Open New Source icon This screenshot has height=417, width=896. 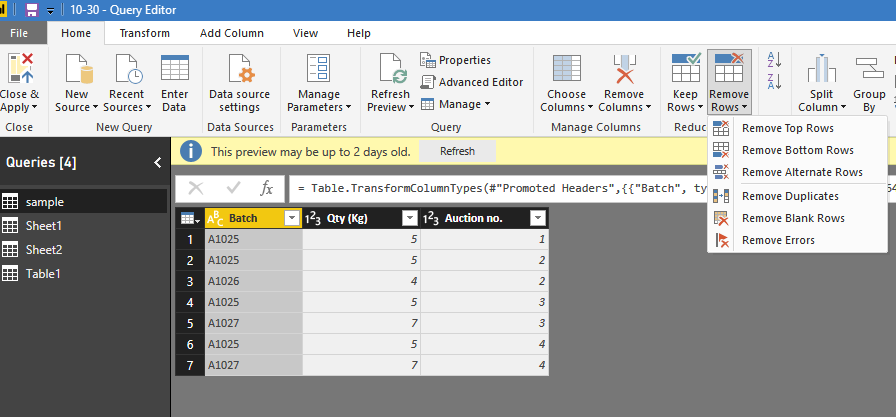(x=79, y=69)
